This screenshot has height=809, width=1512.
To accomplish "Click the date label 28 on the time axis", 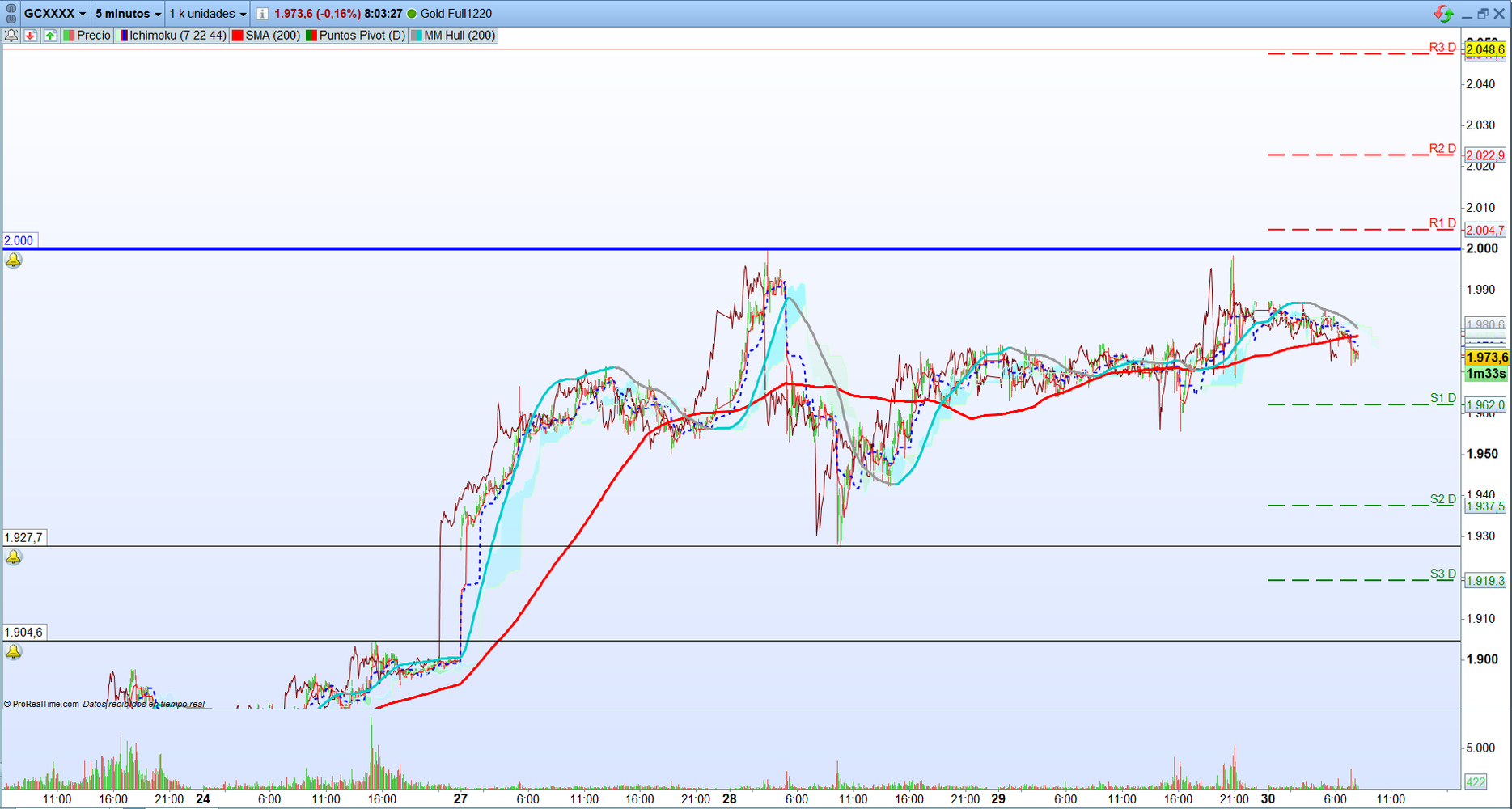I will click(x=730, y=799).
